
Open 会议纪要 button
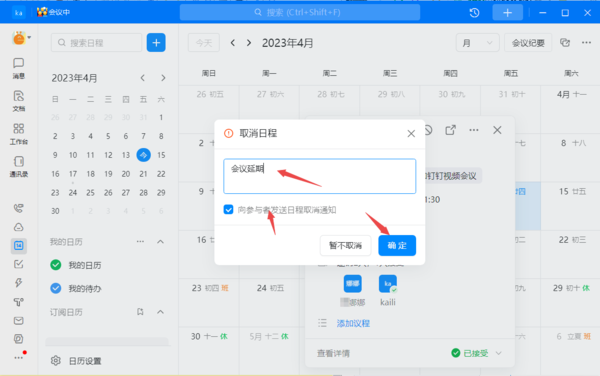[528, 42]
